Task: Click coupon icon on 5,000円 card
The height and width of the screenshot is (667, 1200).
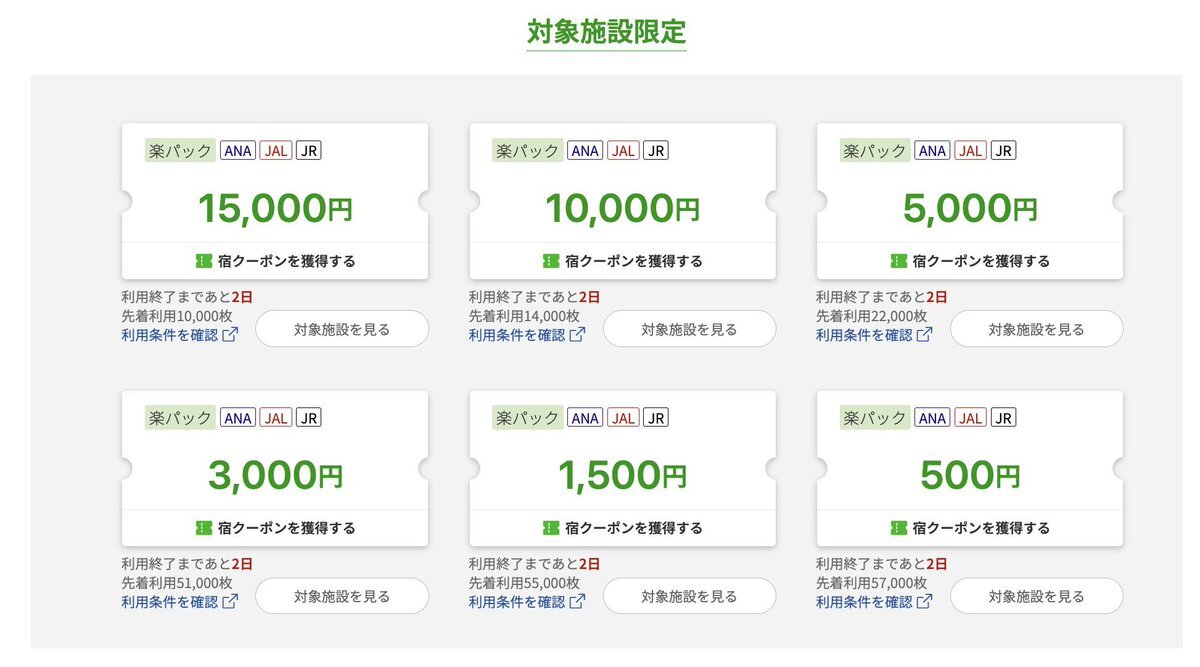Action: tap(899, 261)
